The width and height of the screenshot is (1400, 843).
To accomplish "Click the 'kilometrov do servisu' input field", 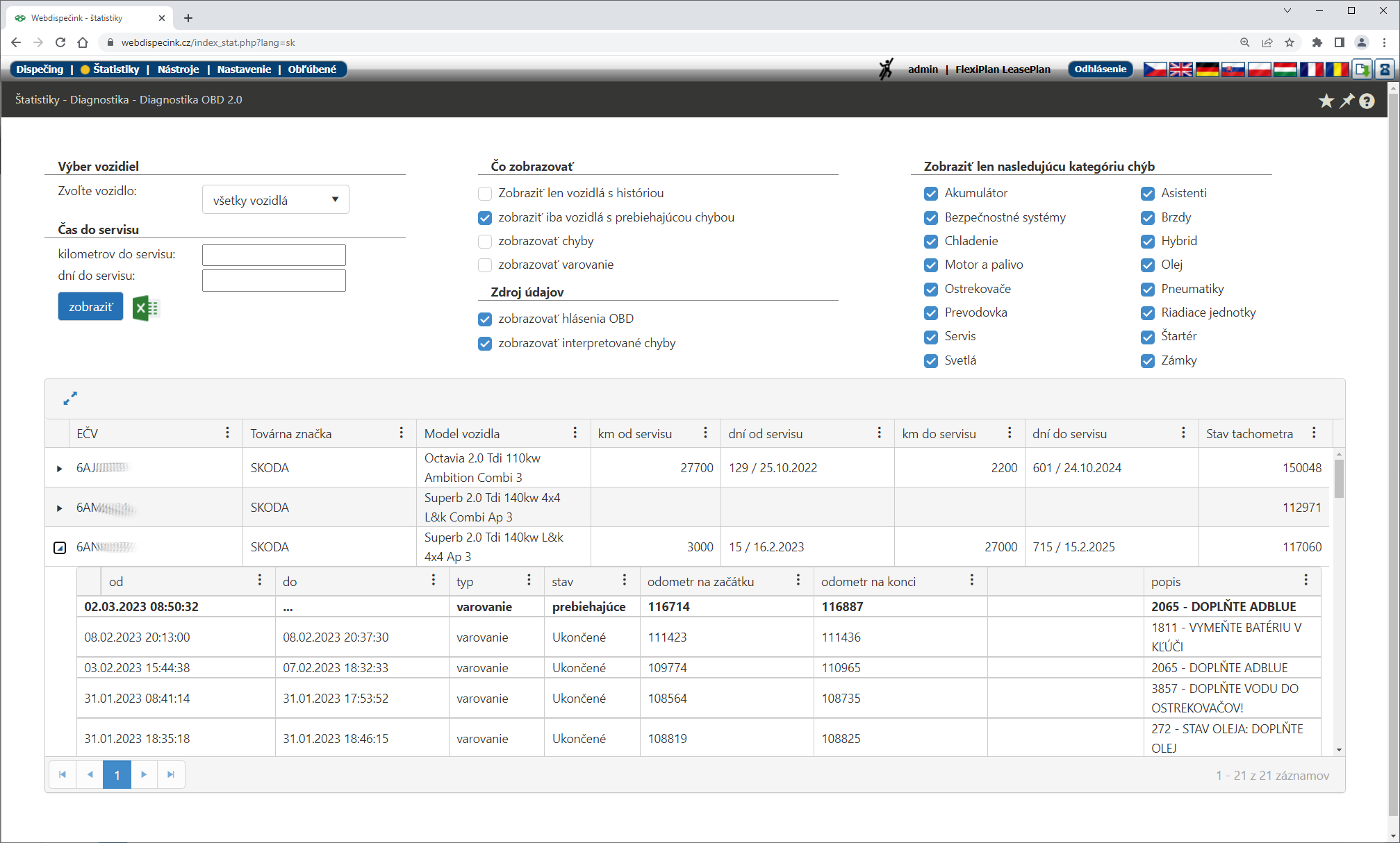I will point(274,255).
